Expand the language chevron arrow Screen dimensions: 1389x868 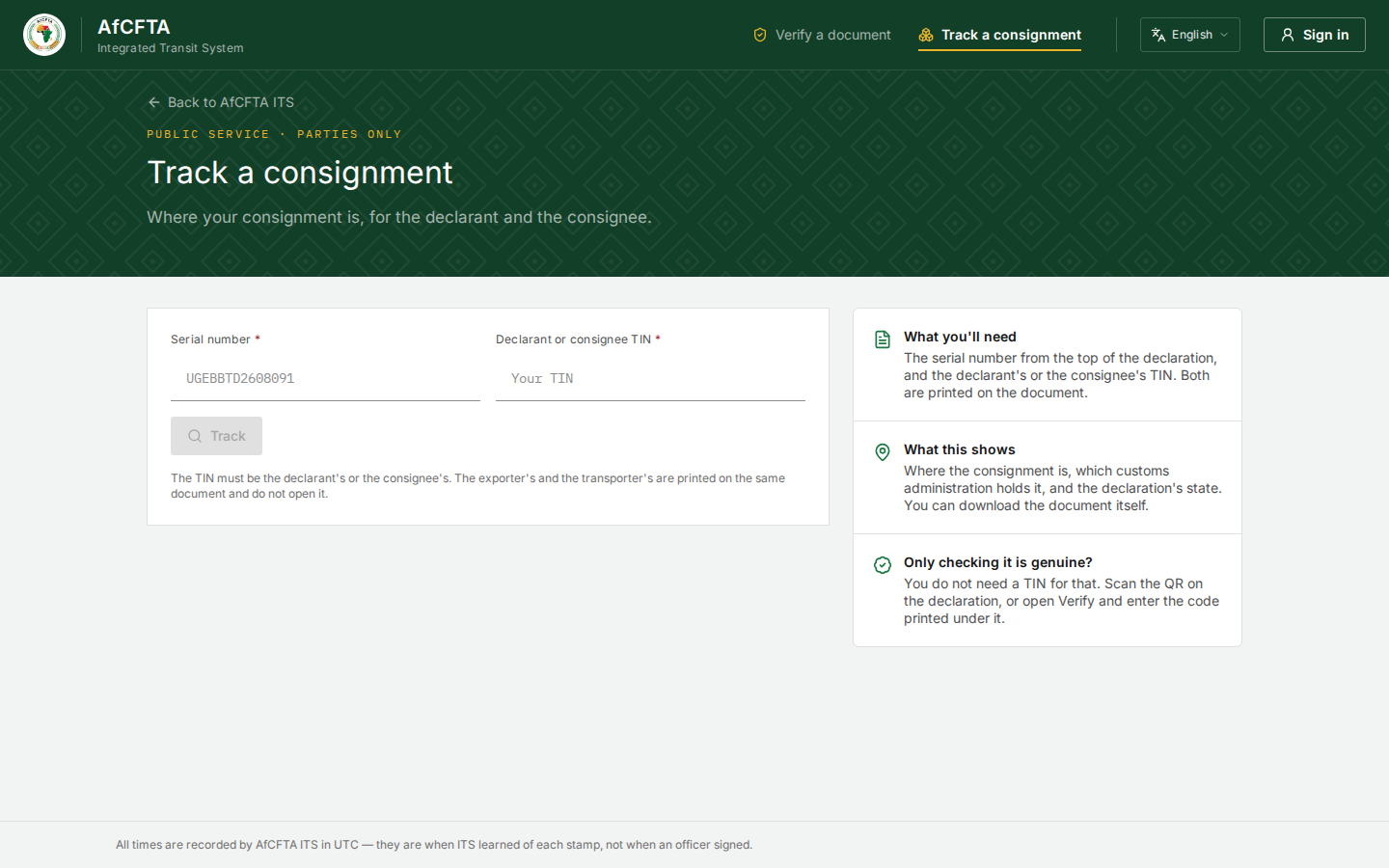click(1224, 35)
